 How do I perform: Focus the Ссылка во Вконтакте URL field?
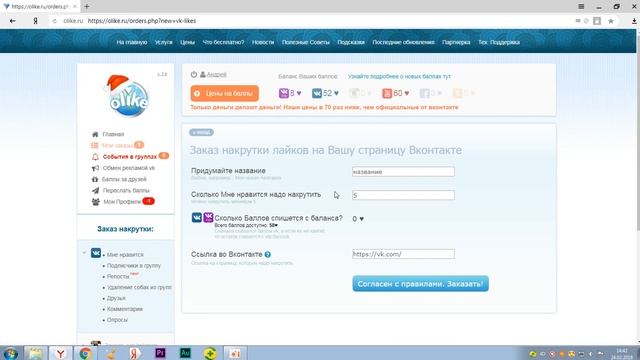(403, 254)
